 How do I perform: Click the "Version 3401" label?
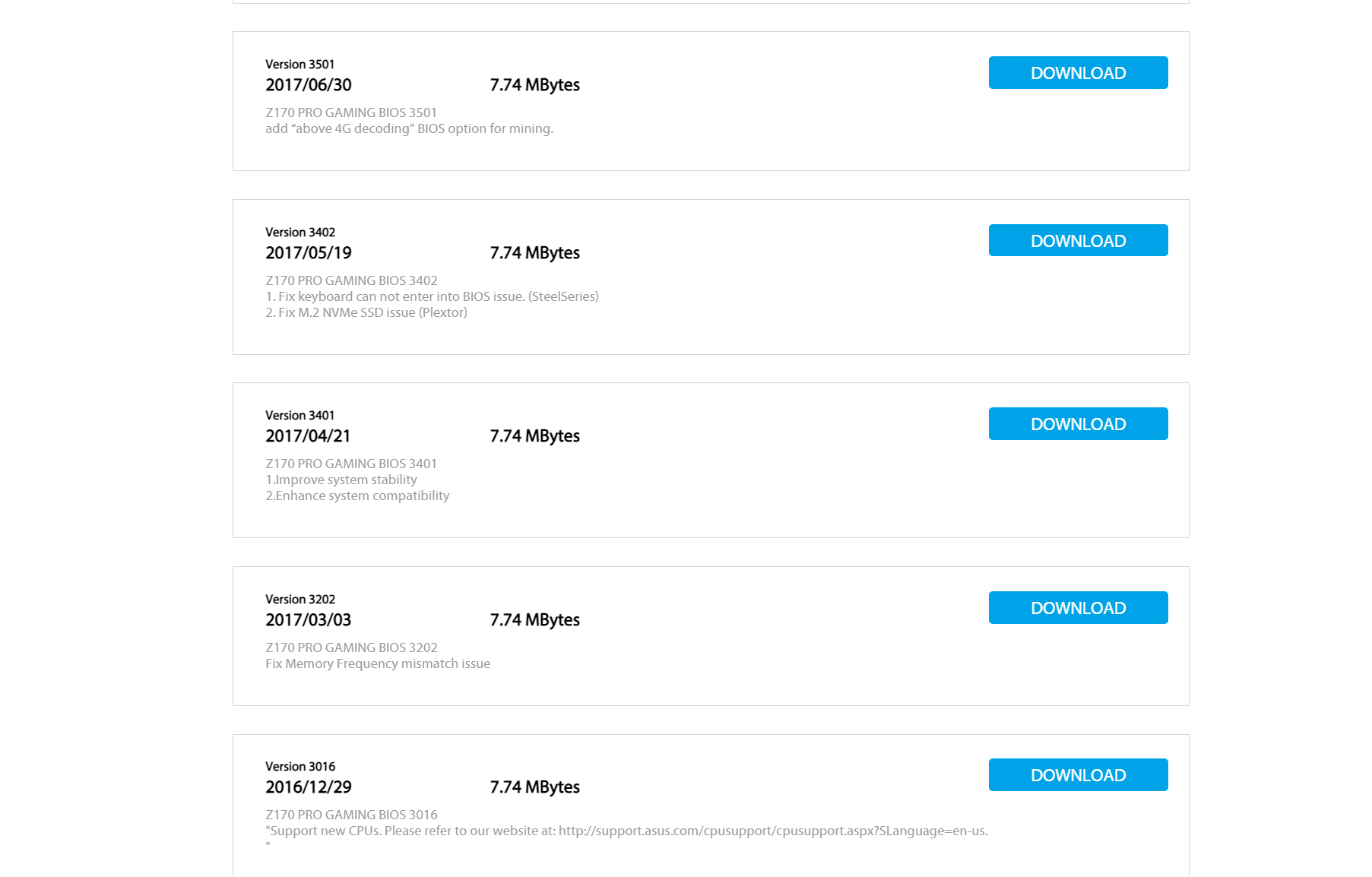(x=299, y=416)
